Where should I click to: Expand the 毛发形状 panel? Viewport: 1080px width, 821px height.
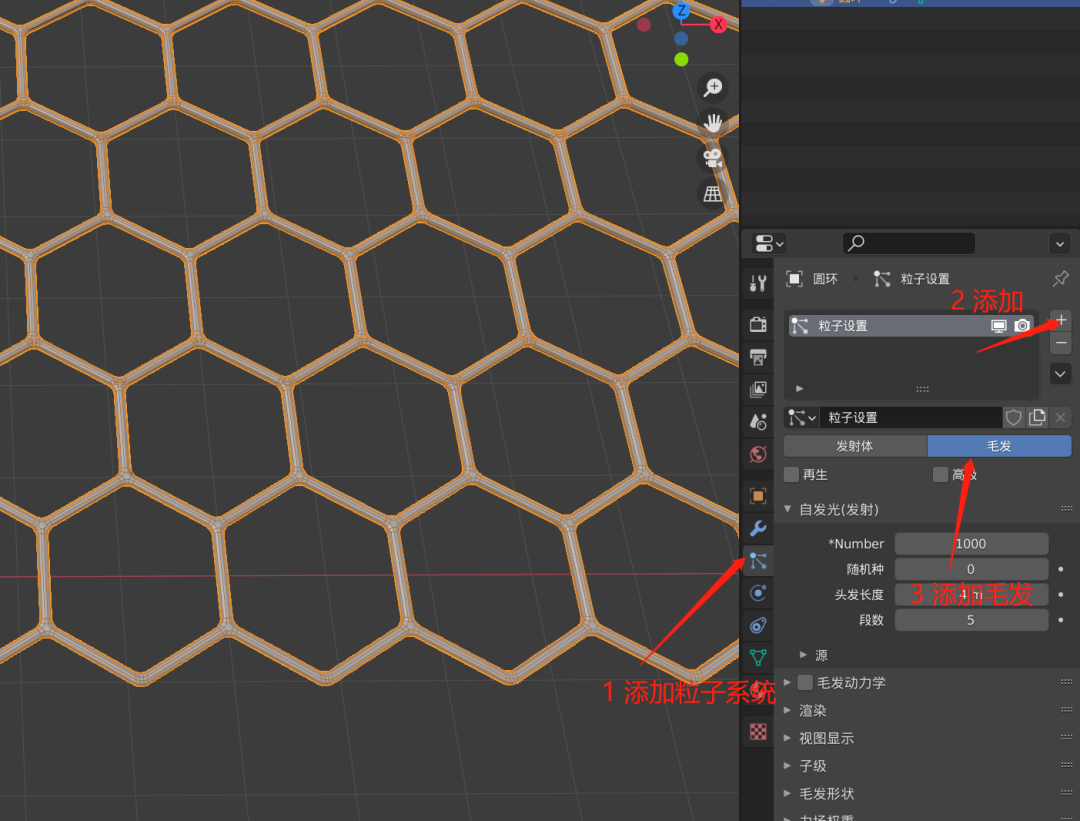point(788,793)
